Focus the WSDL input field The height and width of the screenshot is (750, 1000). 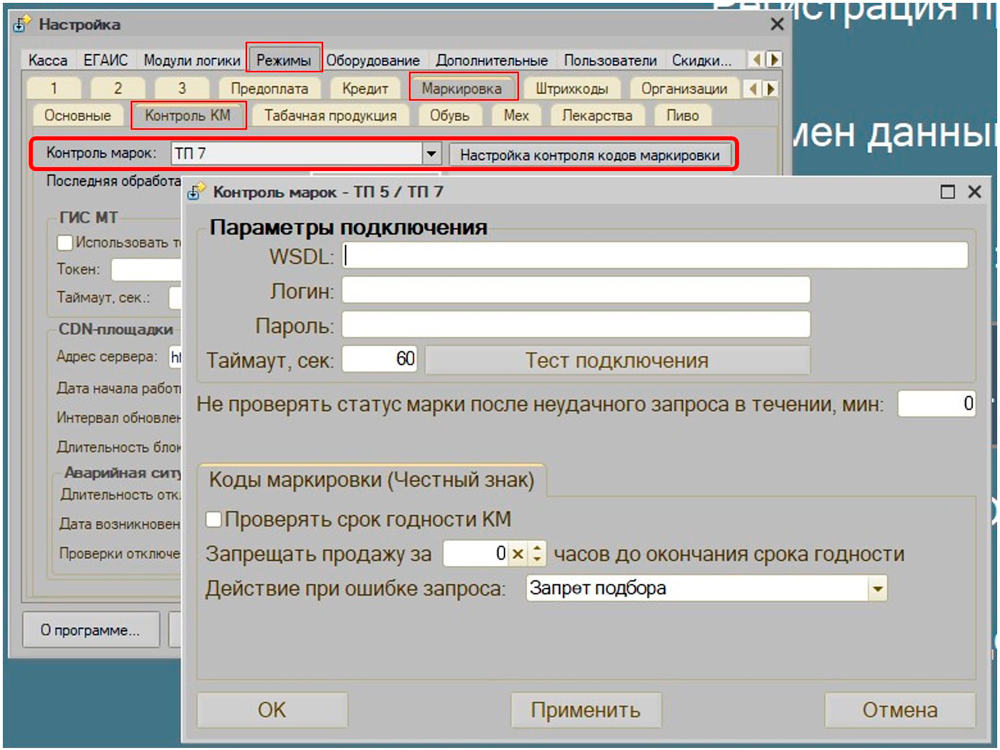pyautogui.click(x=655, y=256)
